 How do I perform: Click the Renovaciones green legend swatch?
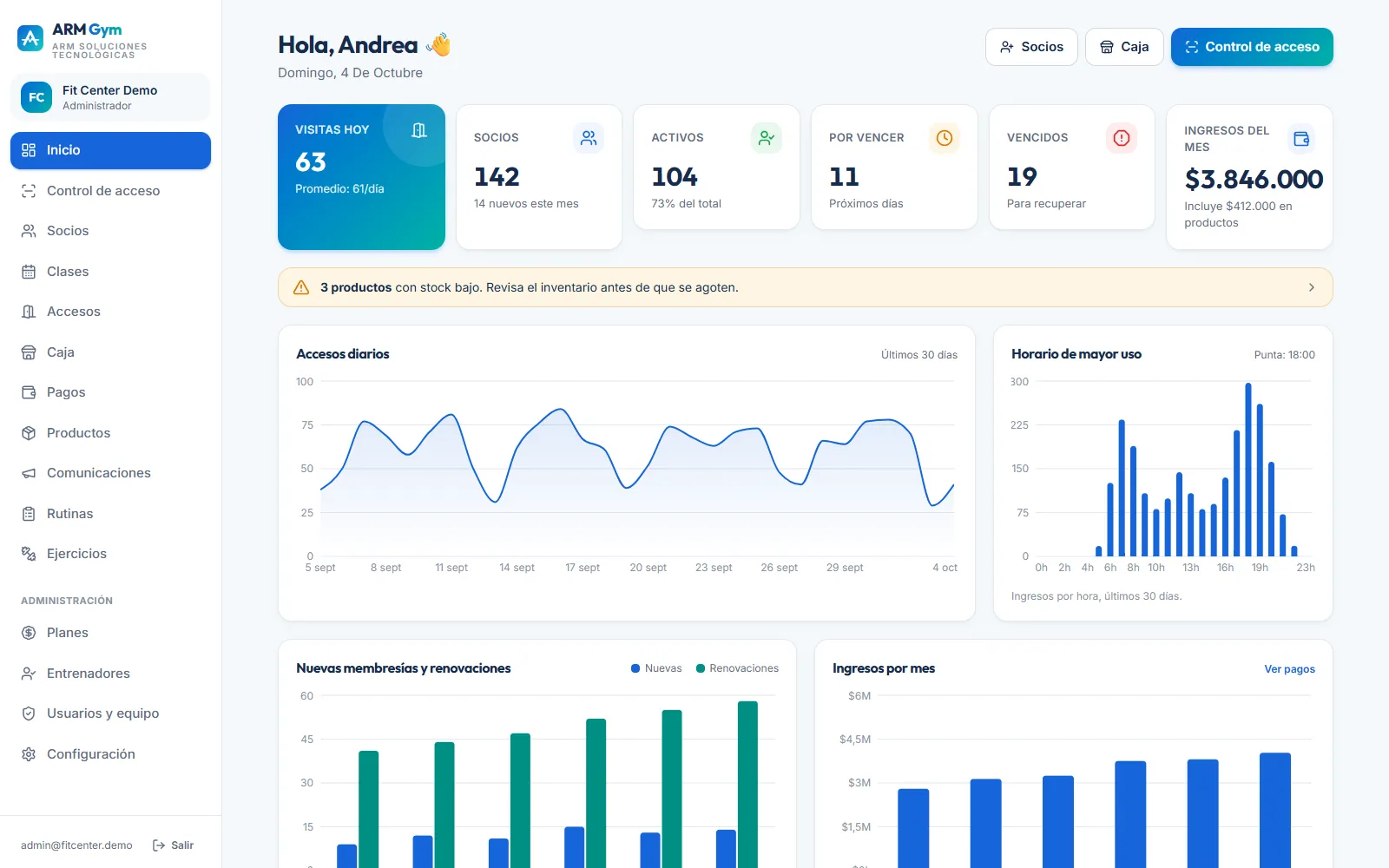[701, 668]
